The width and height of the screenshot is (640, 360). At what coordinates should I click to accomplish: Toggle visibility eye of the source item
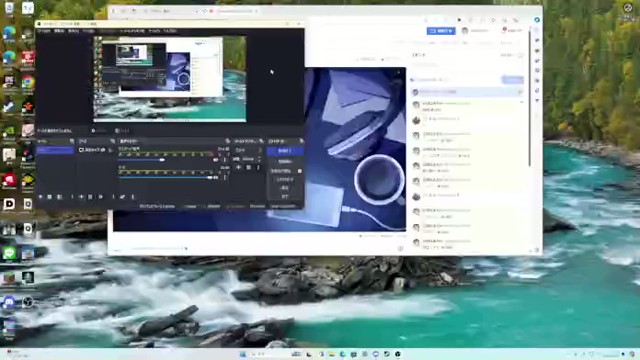coord(103,150)
